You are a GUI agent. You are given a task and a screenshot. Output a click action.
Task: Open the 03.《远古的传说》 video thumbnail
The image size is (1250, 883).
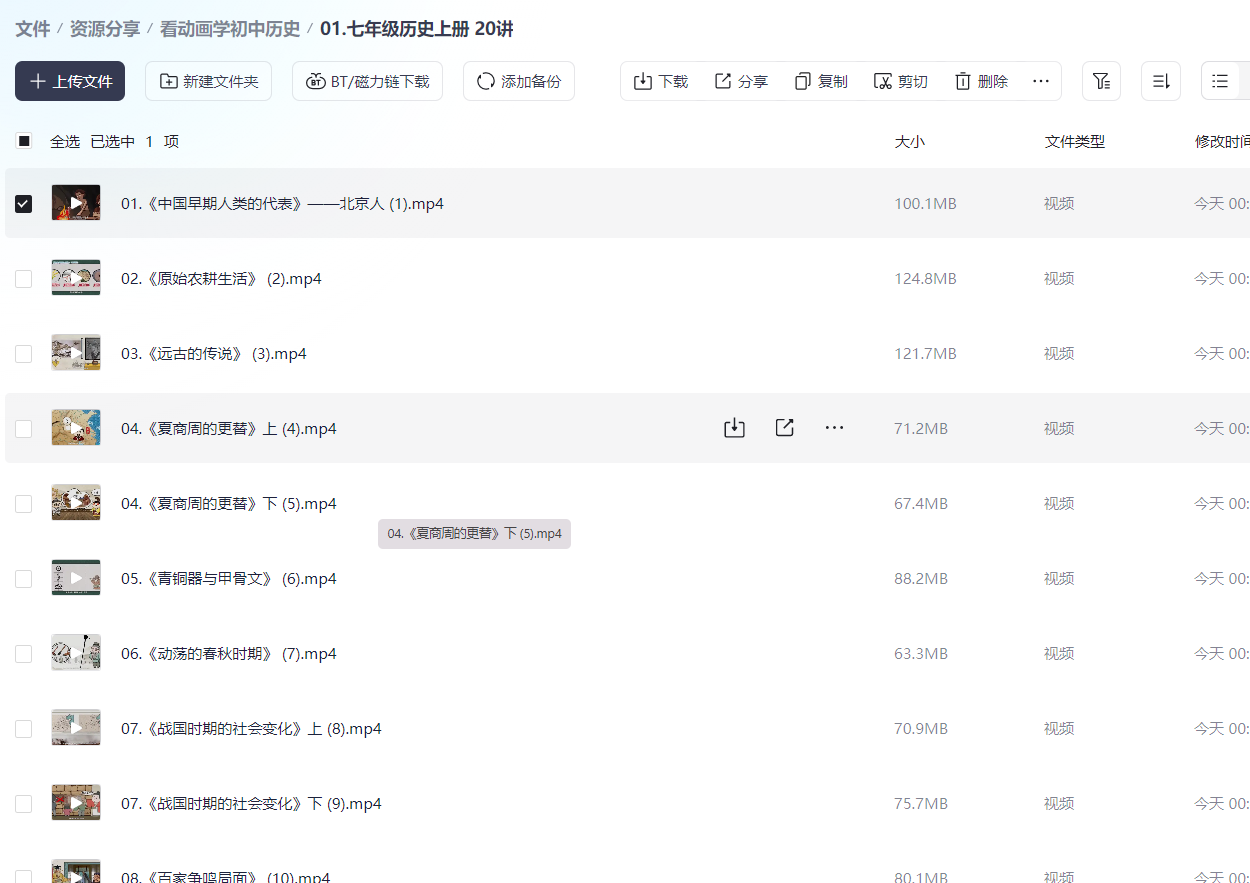76,352
